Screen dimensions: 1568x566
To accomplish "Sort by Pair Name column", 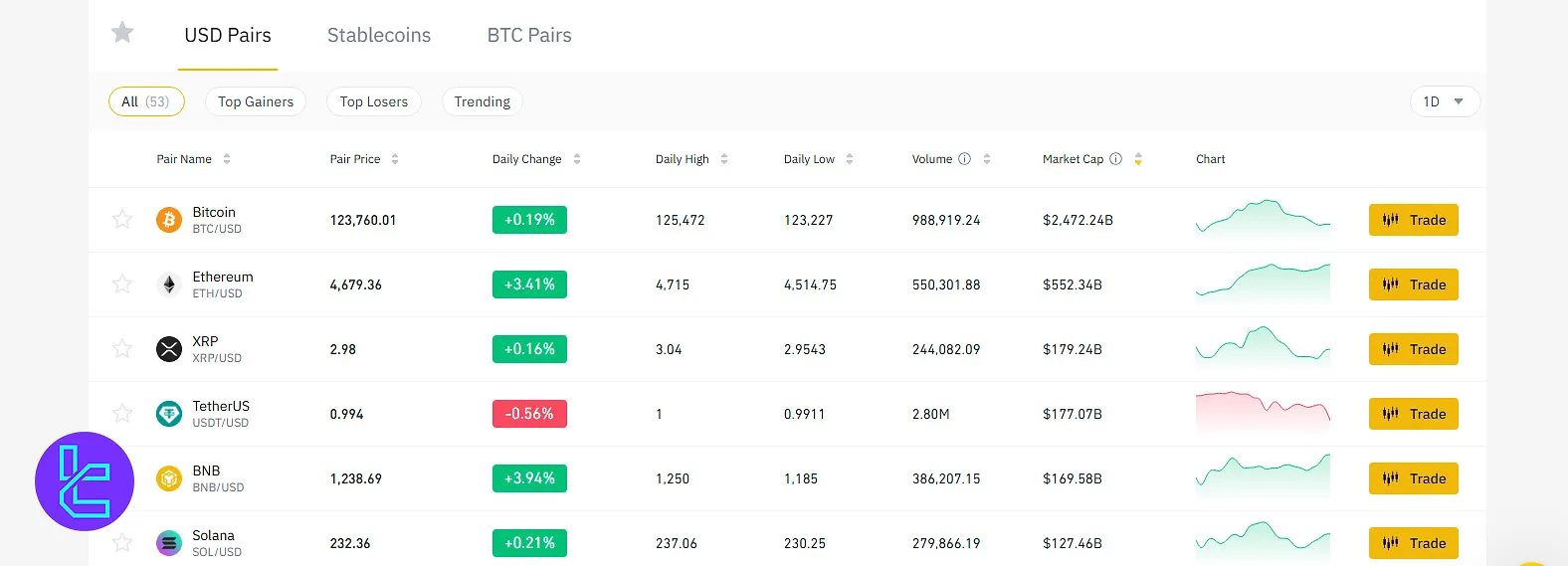I will [x=193, y=159].
